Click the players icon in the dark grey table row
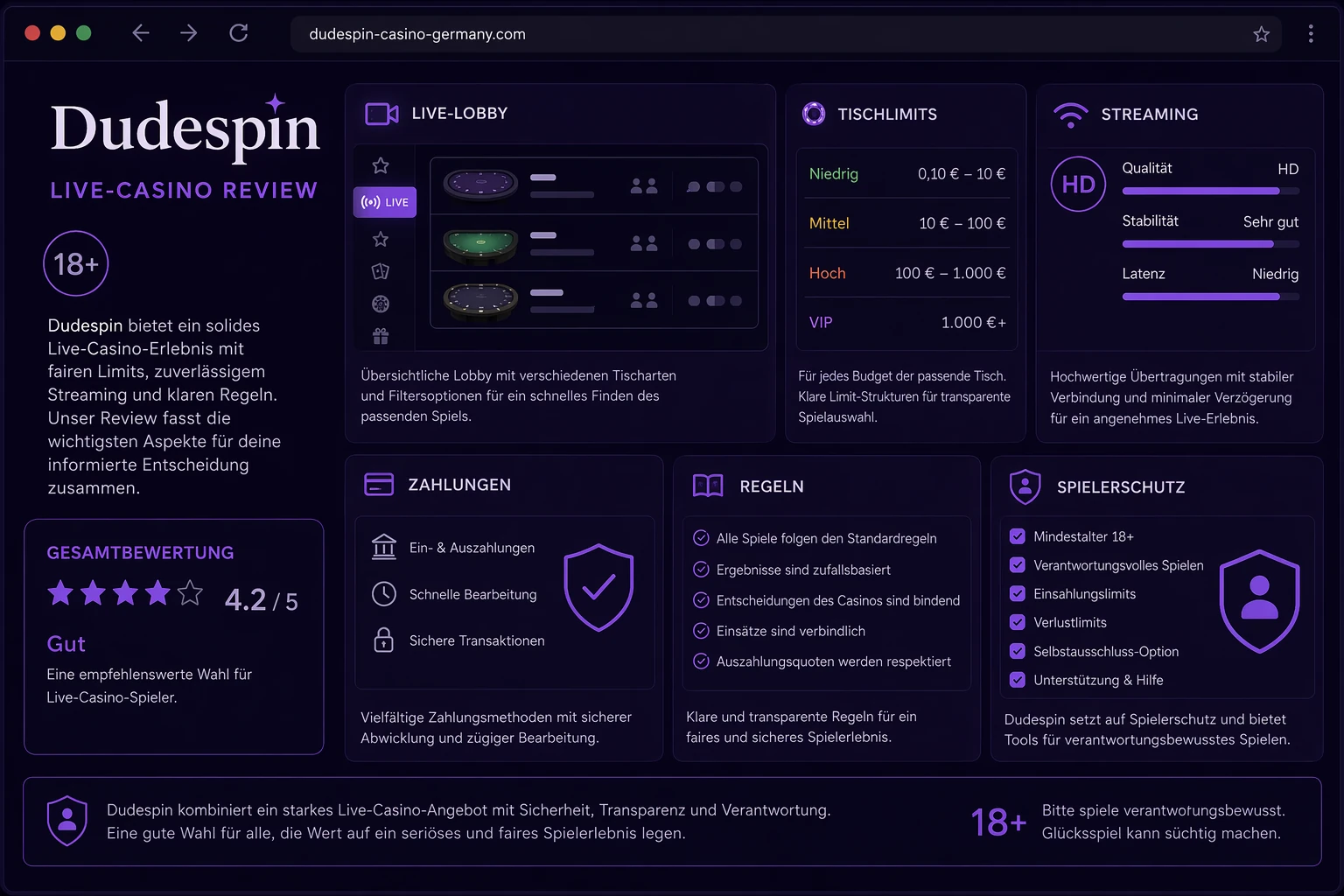 [644, 300]
